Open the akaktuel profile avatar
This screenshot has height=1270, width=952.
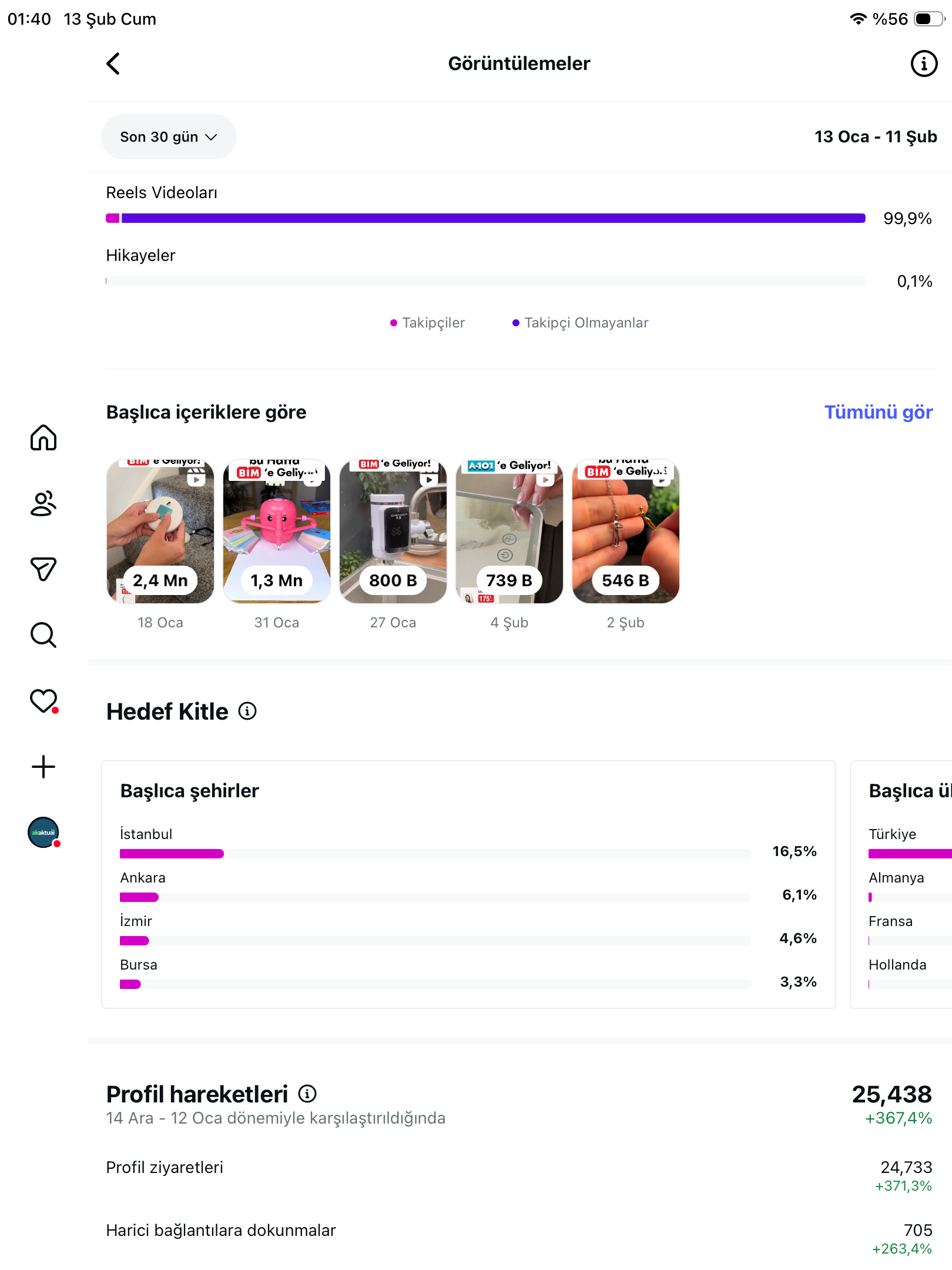tap(43, 833)
